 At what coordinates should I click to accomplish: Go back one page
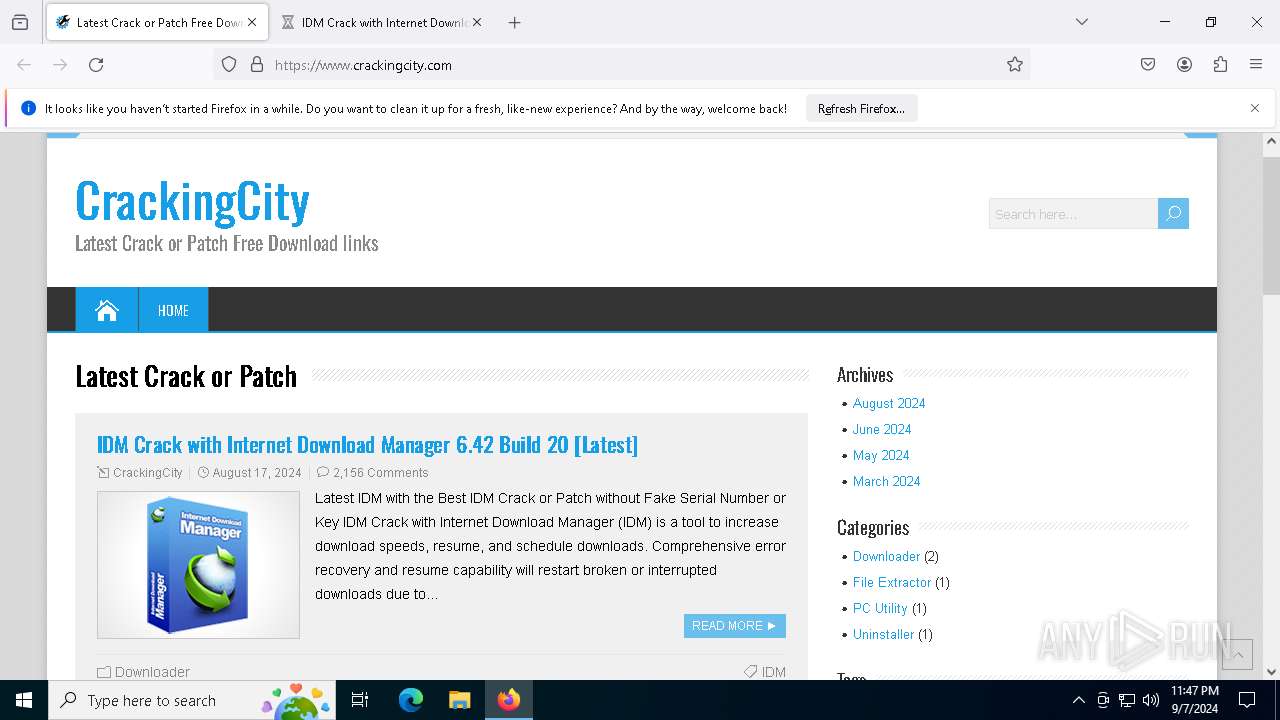(24, 65)
